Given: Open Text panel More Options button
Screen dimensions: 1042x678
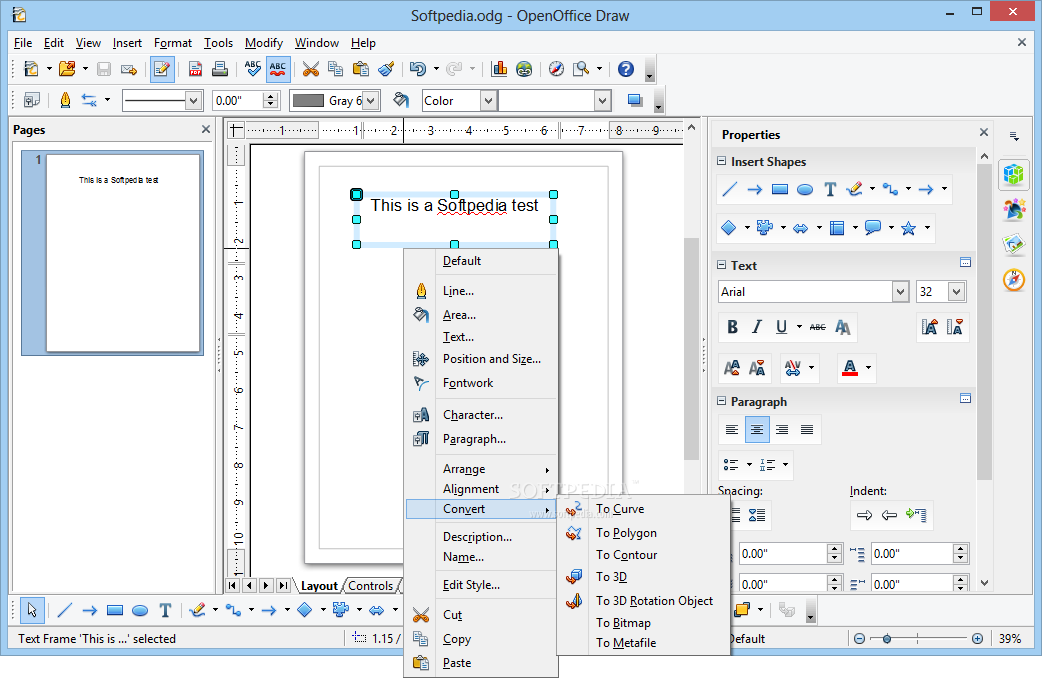Looking at the screenshot, I should (x=966, y=263).
